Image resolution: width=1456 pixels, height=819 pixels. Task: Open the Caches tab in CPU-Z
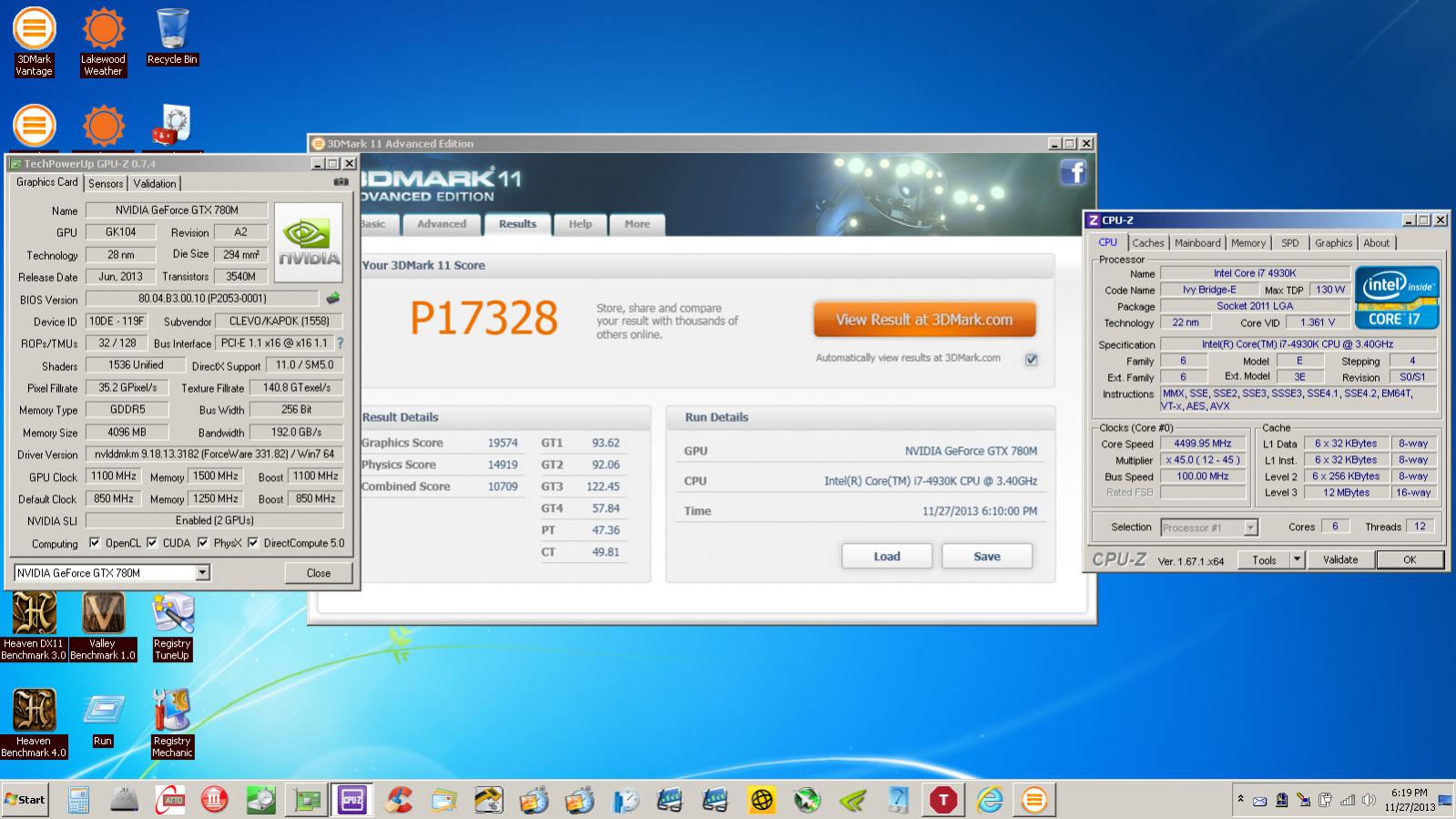(1148, 243)
